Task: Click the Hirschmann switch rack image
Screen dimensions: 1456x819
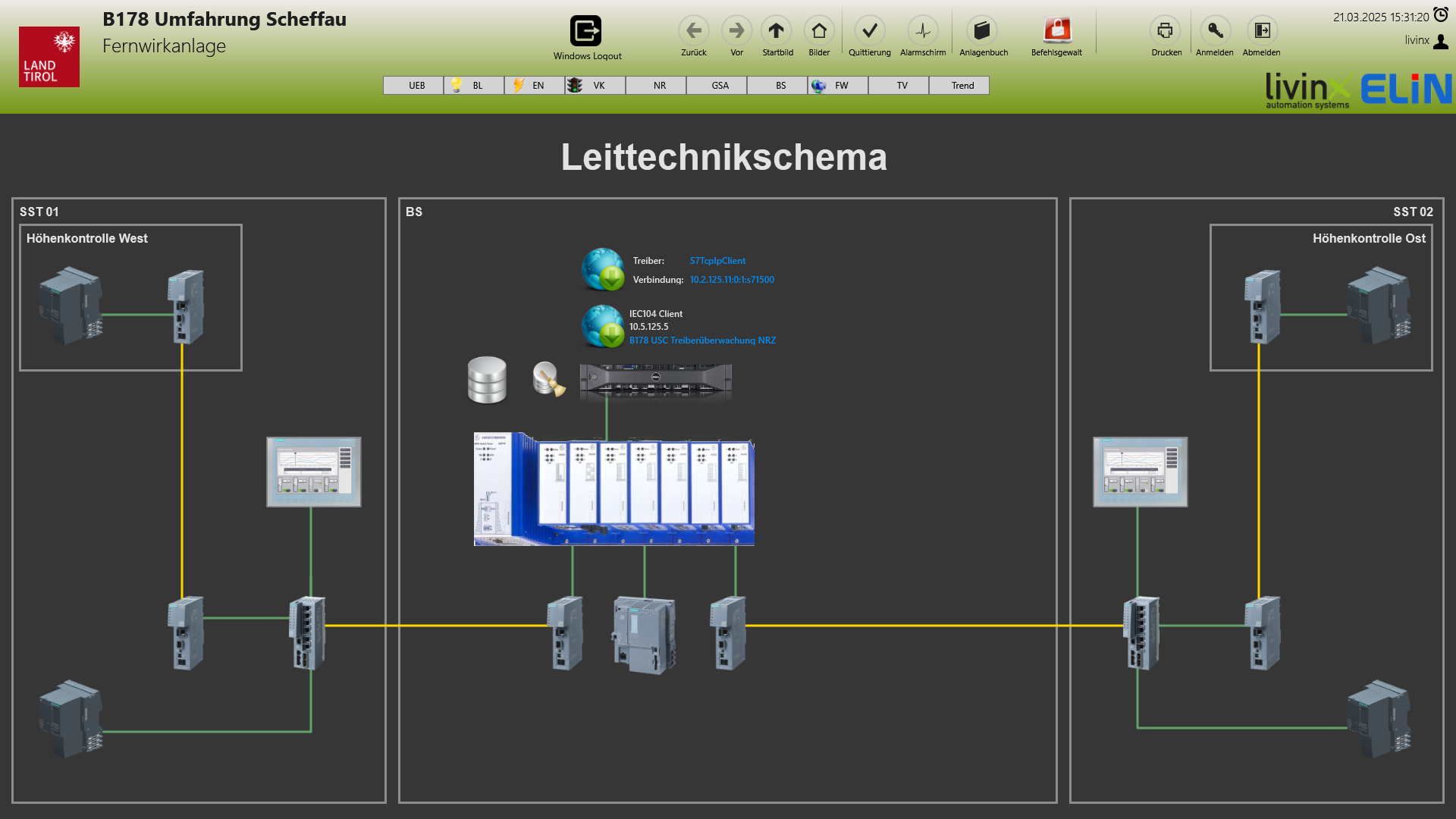Action: coord(613,489)
